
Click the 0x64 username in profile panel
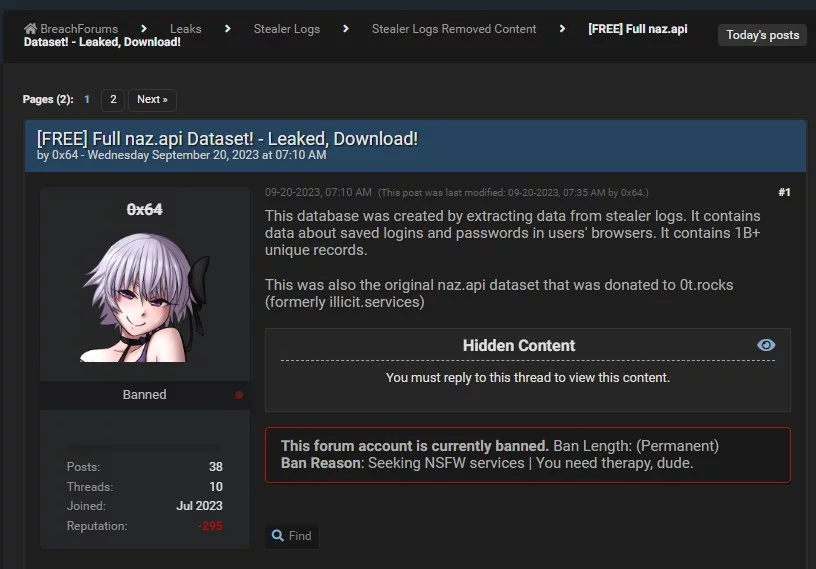pos(145,209)
